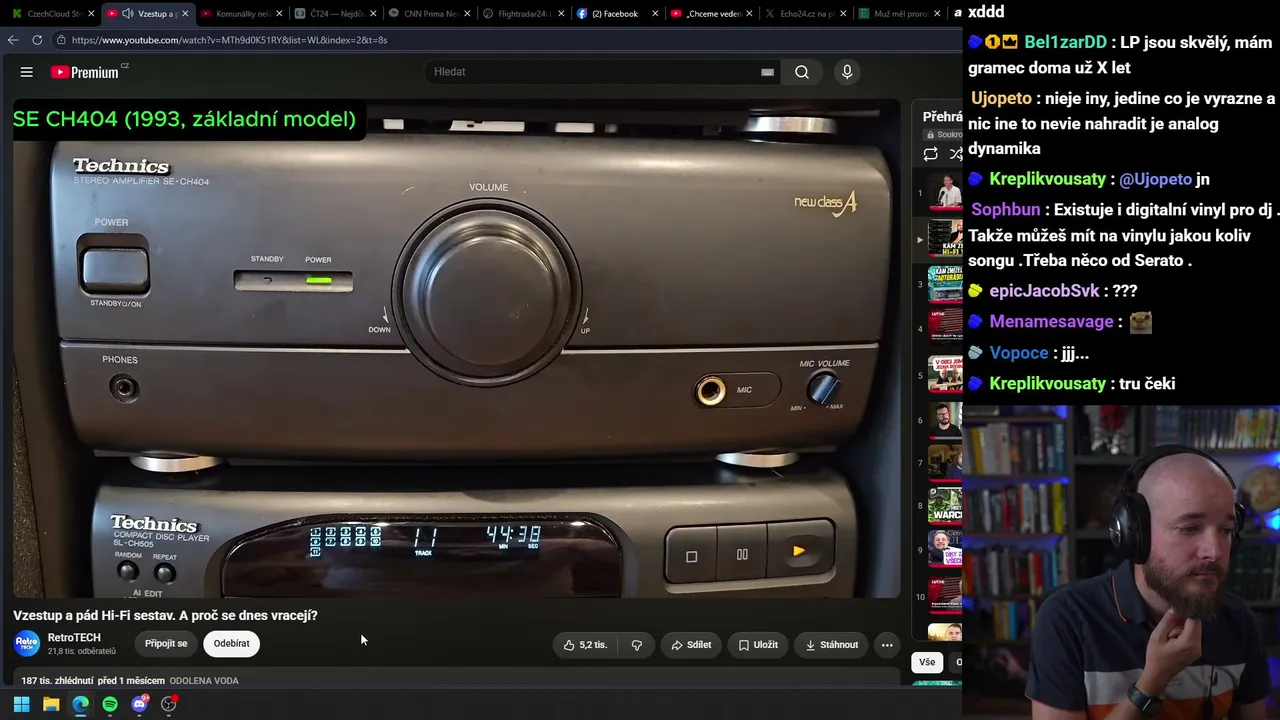
Task: Click Připojit se button
Action: click(x=166, y=644)
